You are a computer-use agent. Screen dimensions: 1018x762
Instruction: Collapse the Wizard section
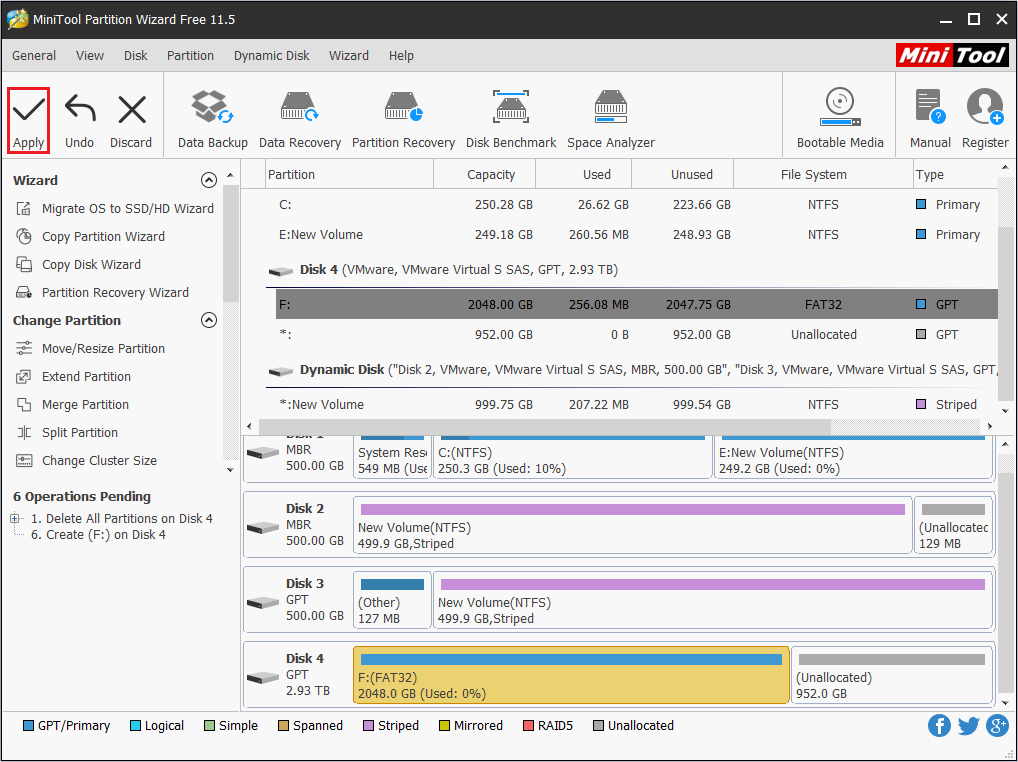click(208, 180)
